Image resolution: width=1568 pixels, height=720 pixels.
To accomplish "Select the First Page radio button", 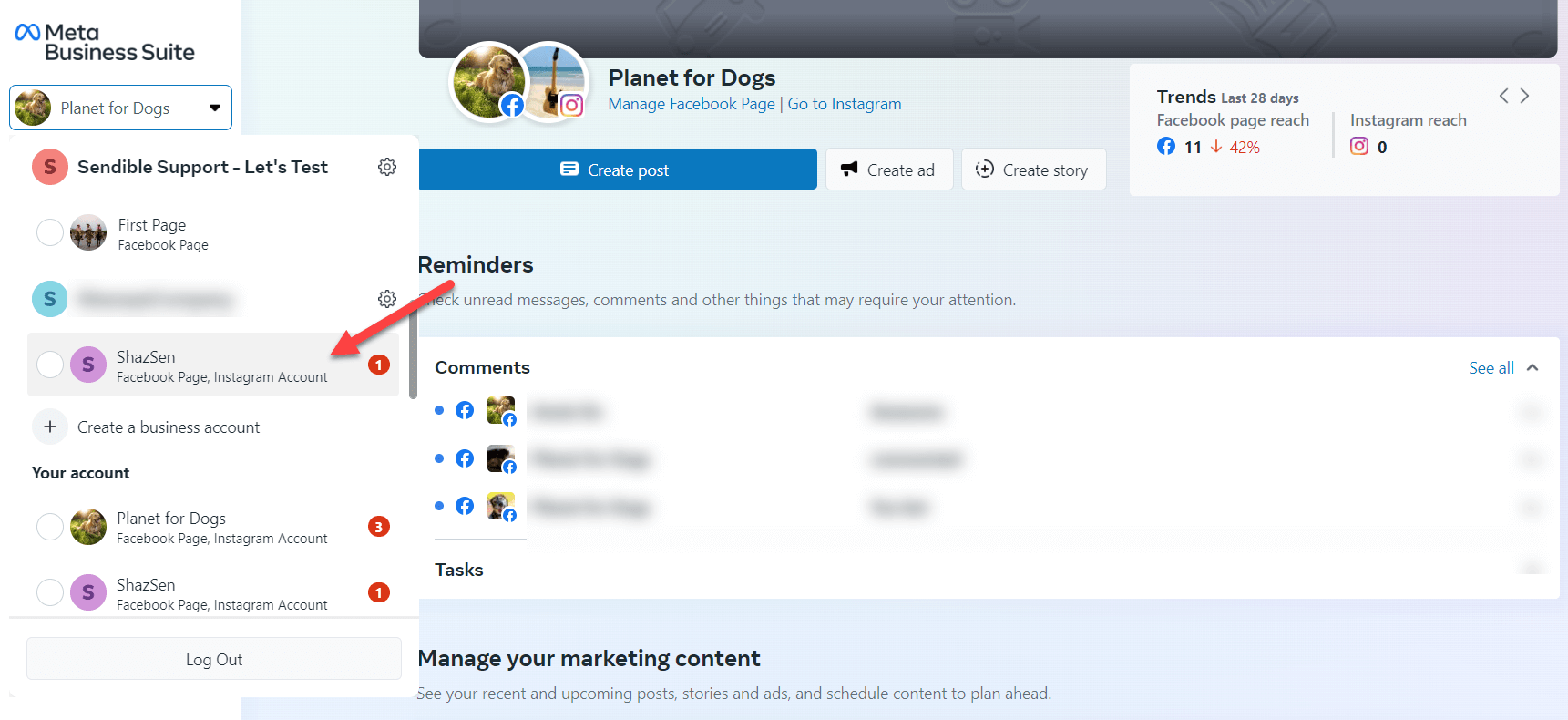I will coord(50,232).
